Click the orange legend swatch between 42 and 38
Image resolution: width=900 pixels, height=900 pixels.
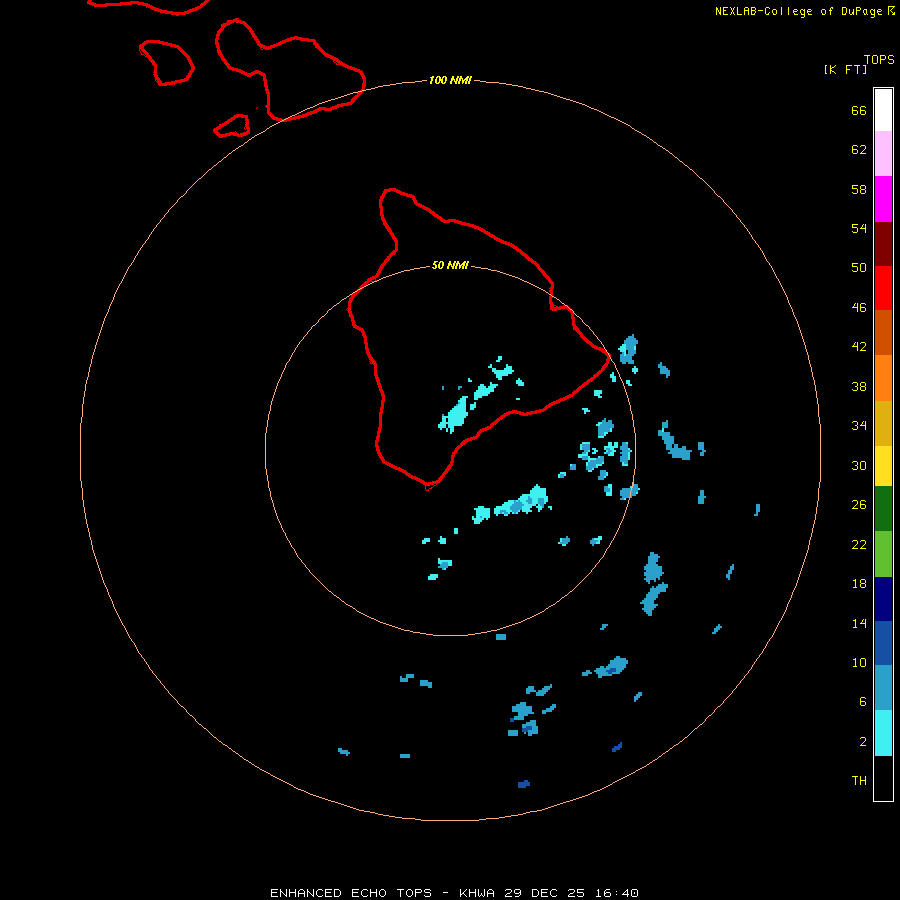pyautogui.click(x=883, y=378)
